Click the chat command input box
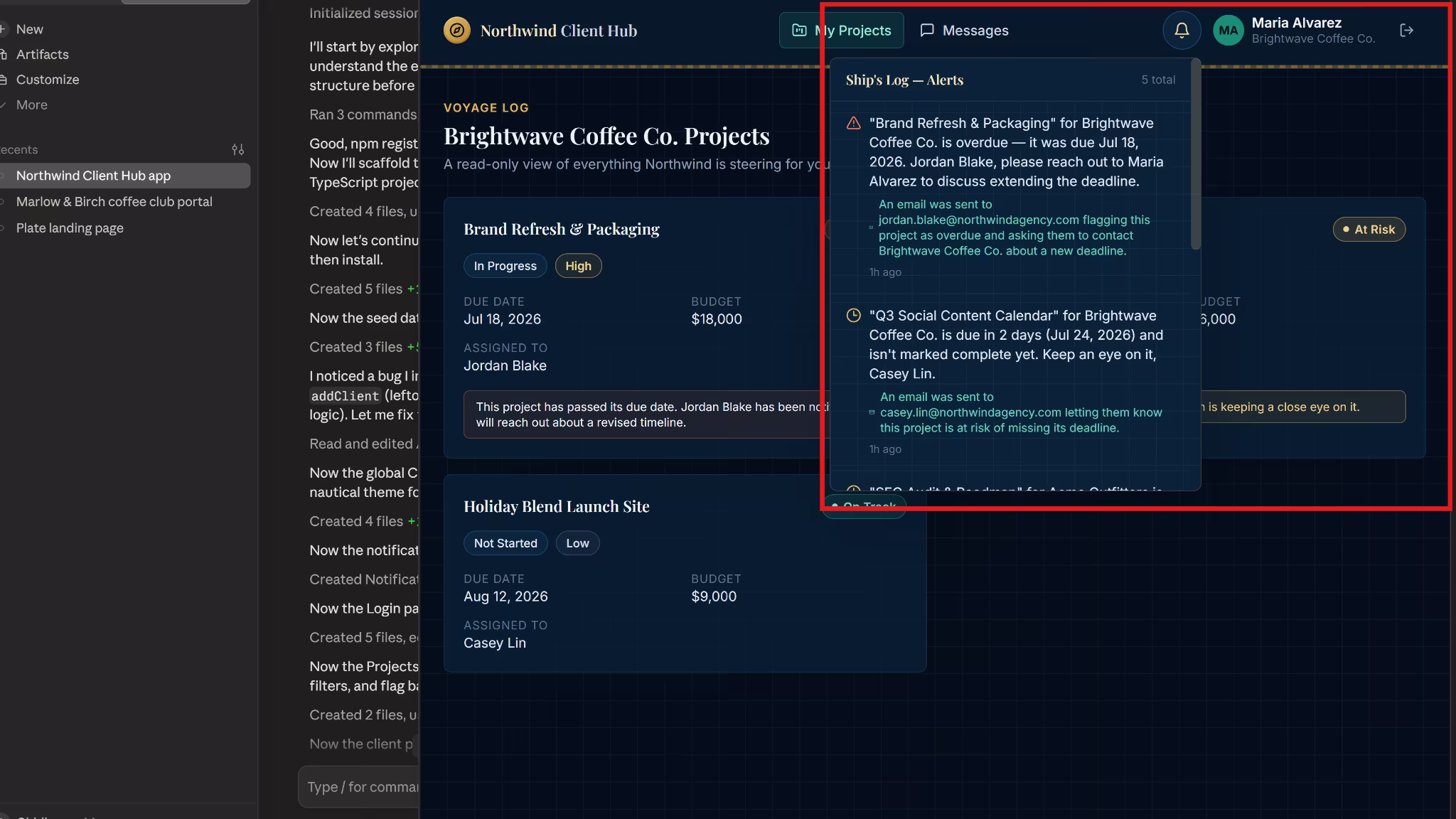This screenshot has height=819, width=1456. [x=359, y=787]
